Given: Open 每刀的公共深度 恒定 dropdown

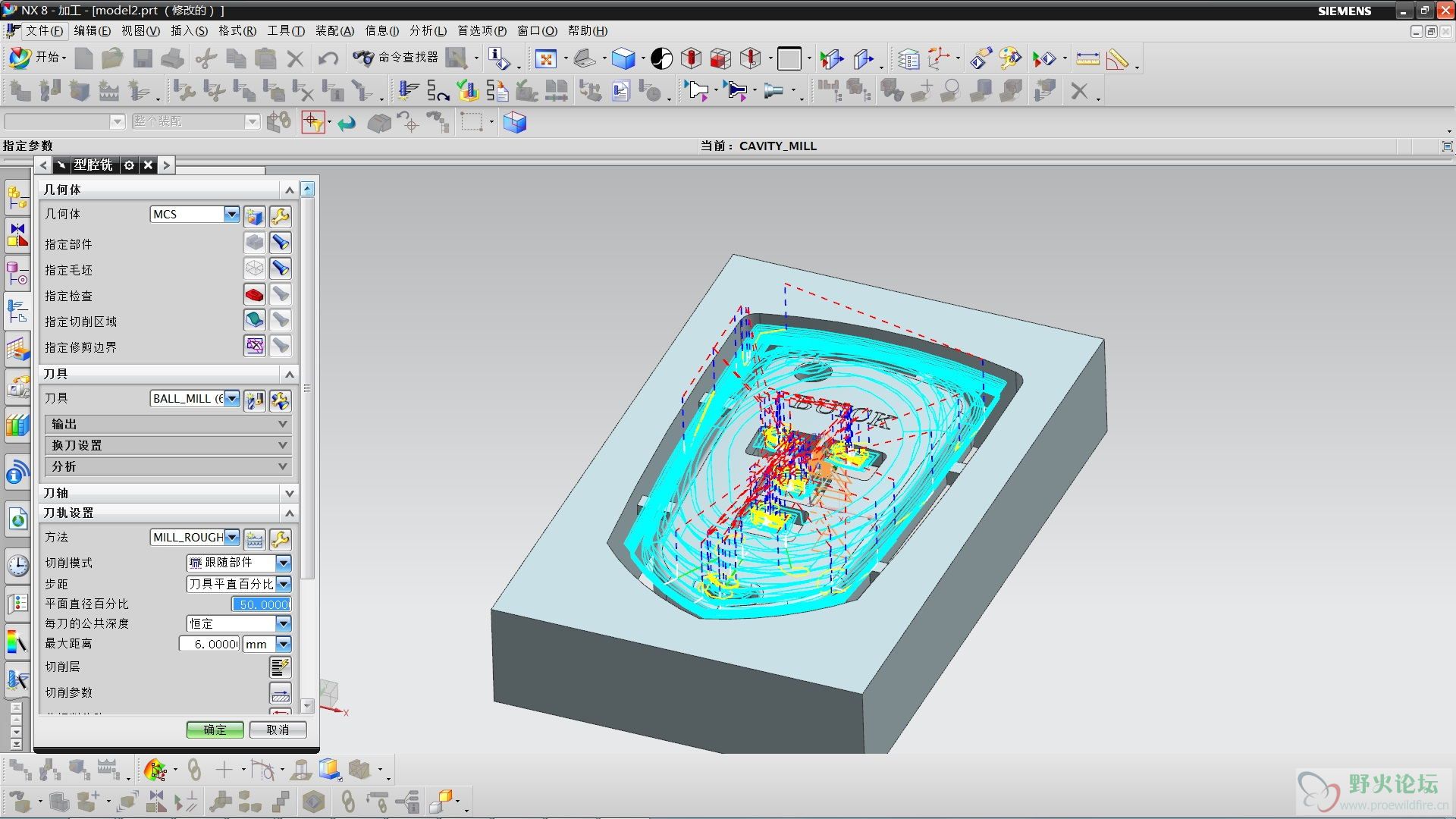Looking at the screenshot, I should (284, 623).
